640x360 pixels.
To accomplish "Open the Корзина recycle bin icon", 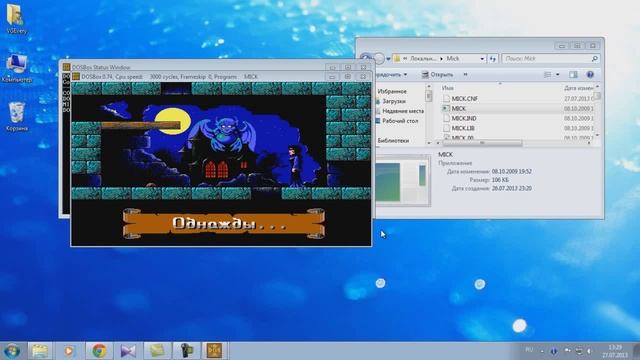I will (x=16, y=116).
